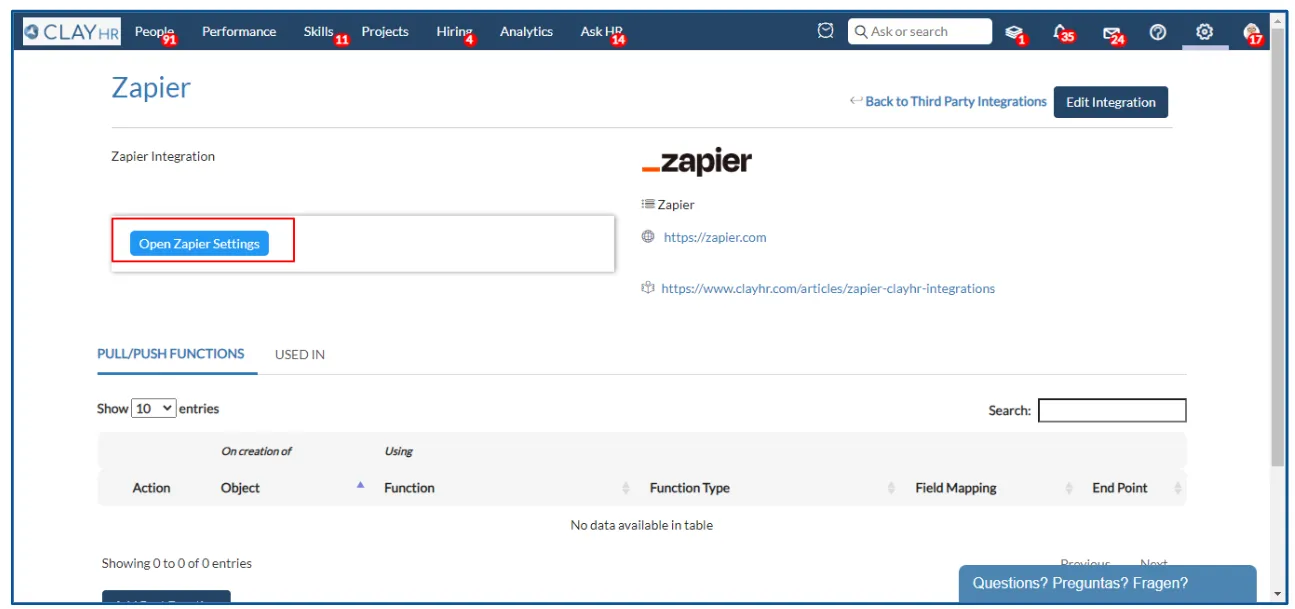
Task: Open the Ask HR menu
Action: [601, 32]
